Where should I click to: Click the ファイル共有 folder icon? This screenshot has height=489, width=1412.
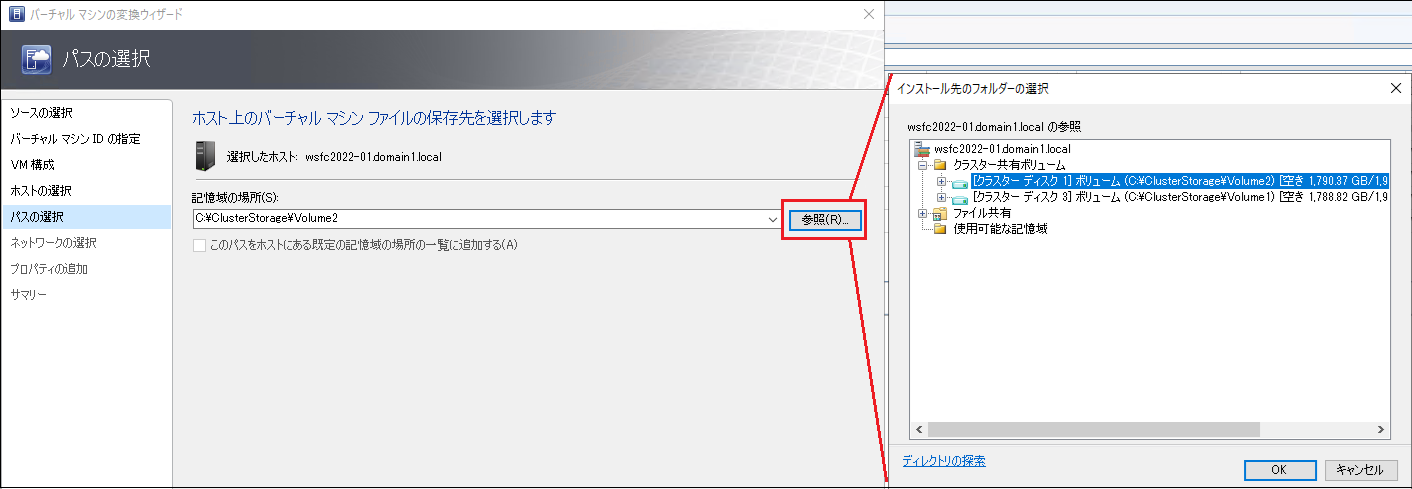click(940, 214)
